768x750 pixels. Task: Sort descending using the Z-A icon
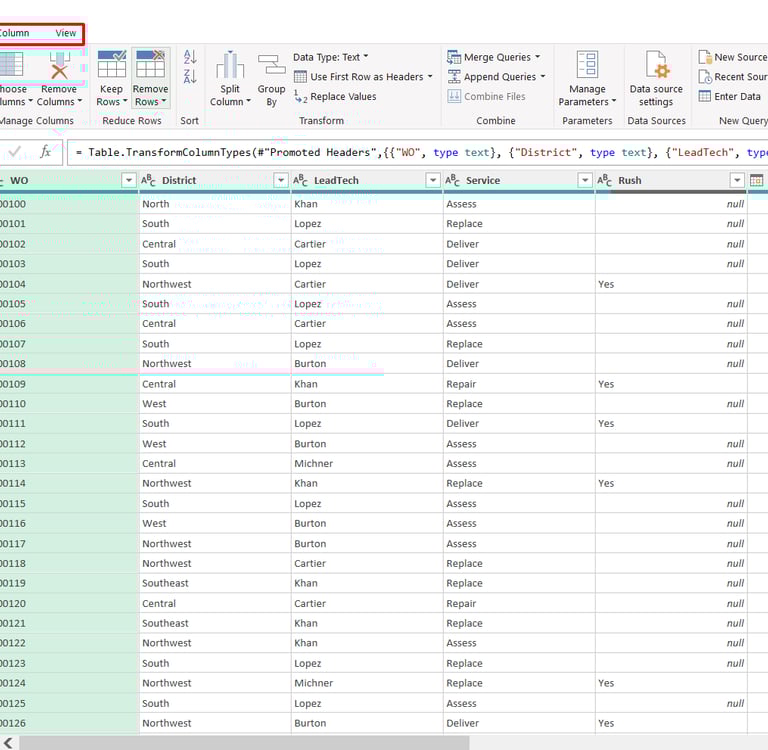tap(190, 76)
